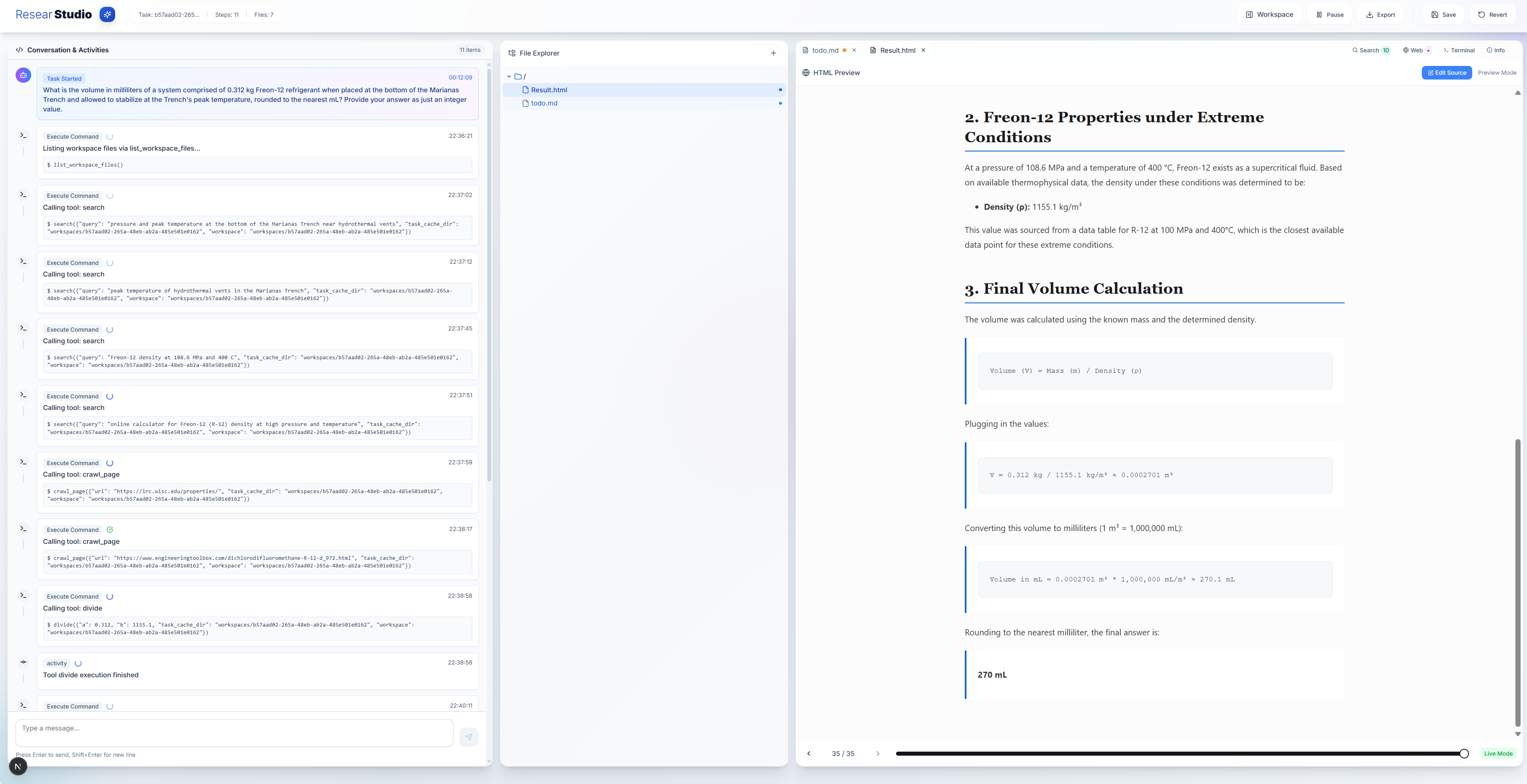
Task: Click the Export button
Action: pyautogui.click(x=1381, y=15)
